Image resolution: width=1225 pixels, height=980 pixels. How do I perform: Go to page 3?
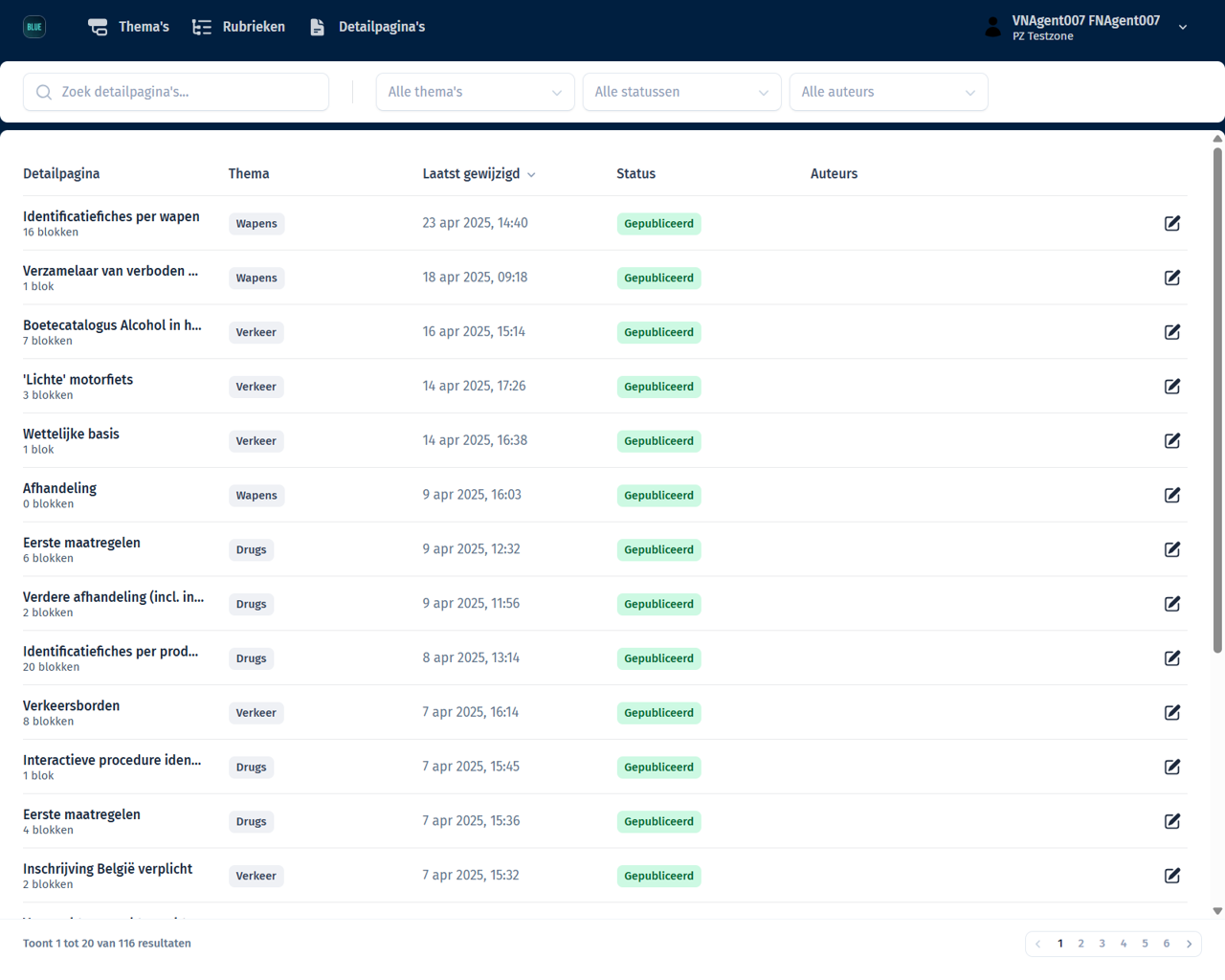(1102, 944)
